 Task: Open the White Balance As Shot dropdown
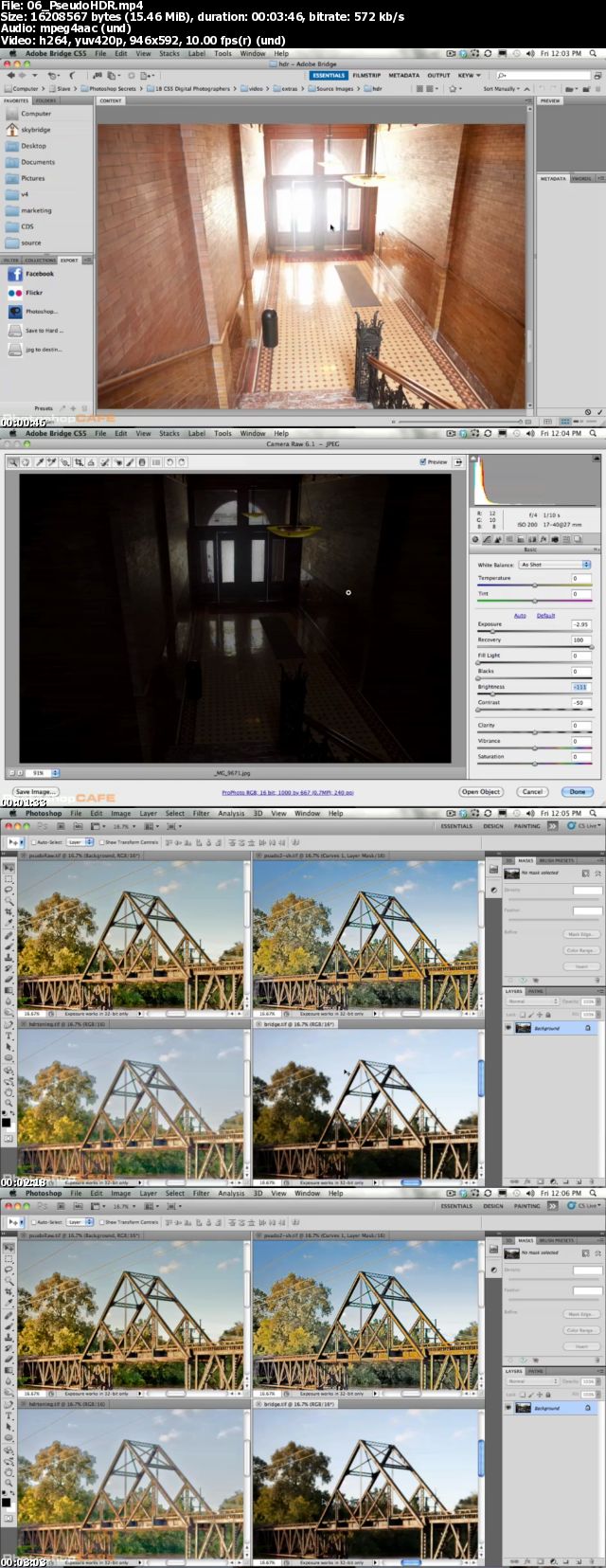click(x=554, y=565)
